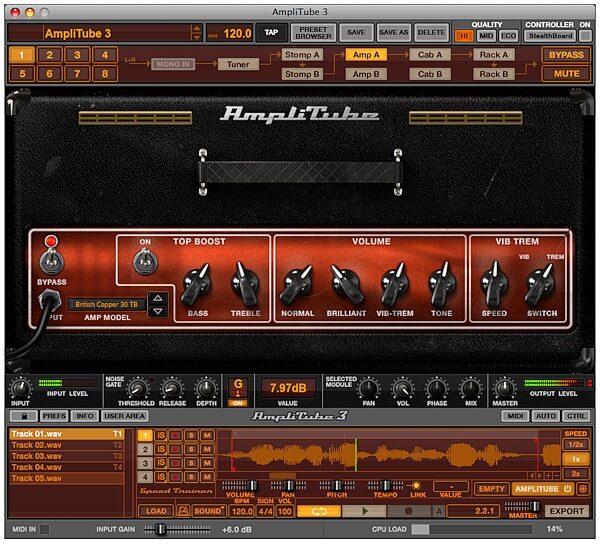Switch to preset slot 5
600x544 pixels.
(22, 73)
